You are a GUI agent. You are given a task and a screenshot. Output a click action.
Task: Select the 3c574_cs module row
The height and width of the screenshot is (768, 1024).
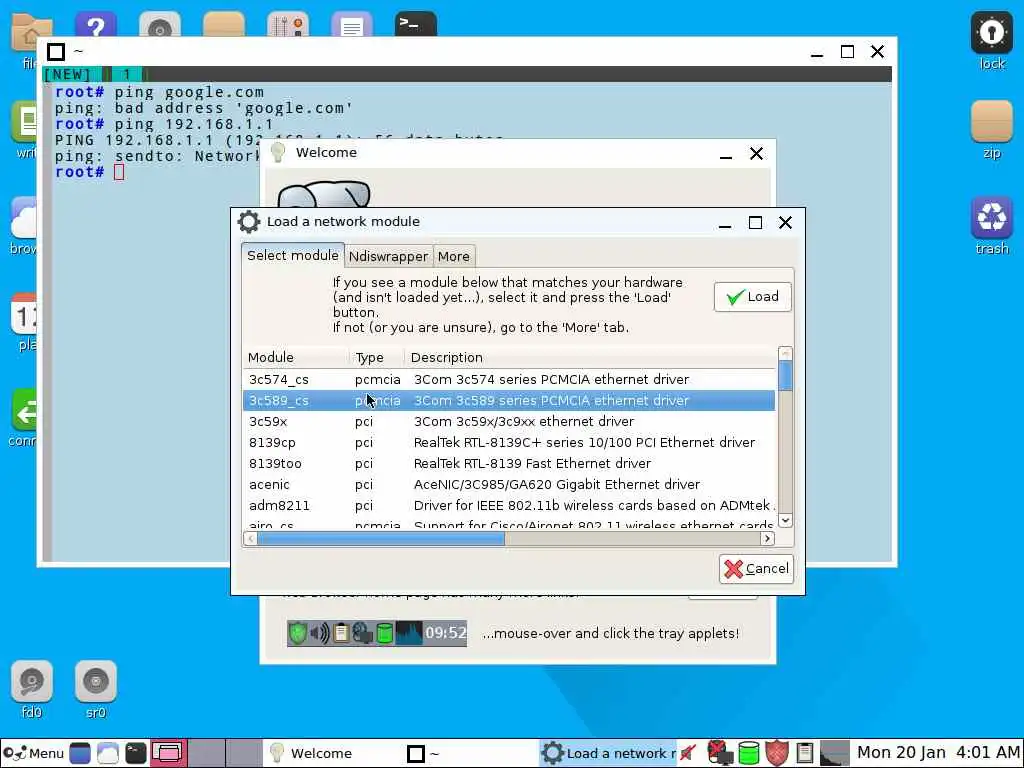[509, 379]
